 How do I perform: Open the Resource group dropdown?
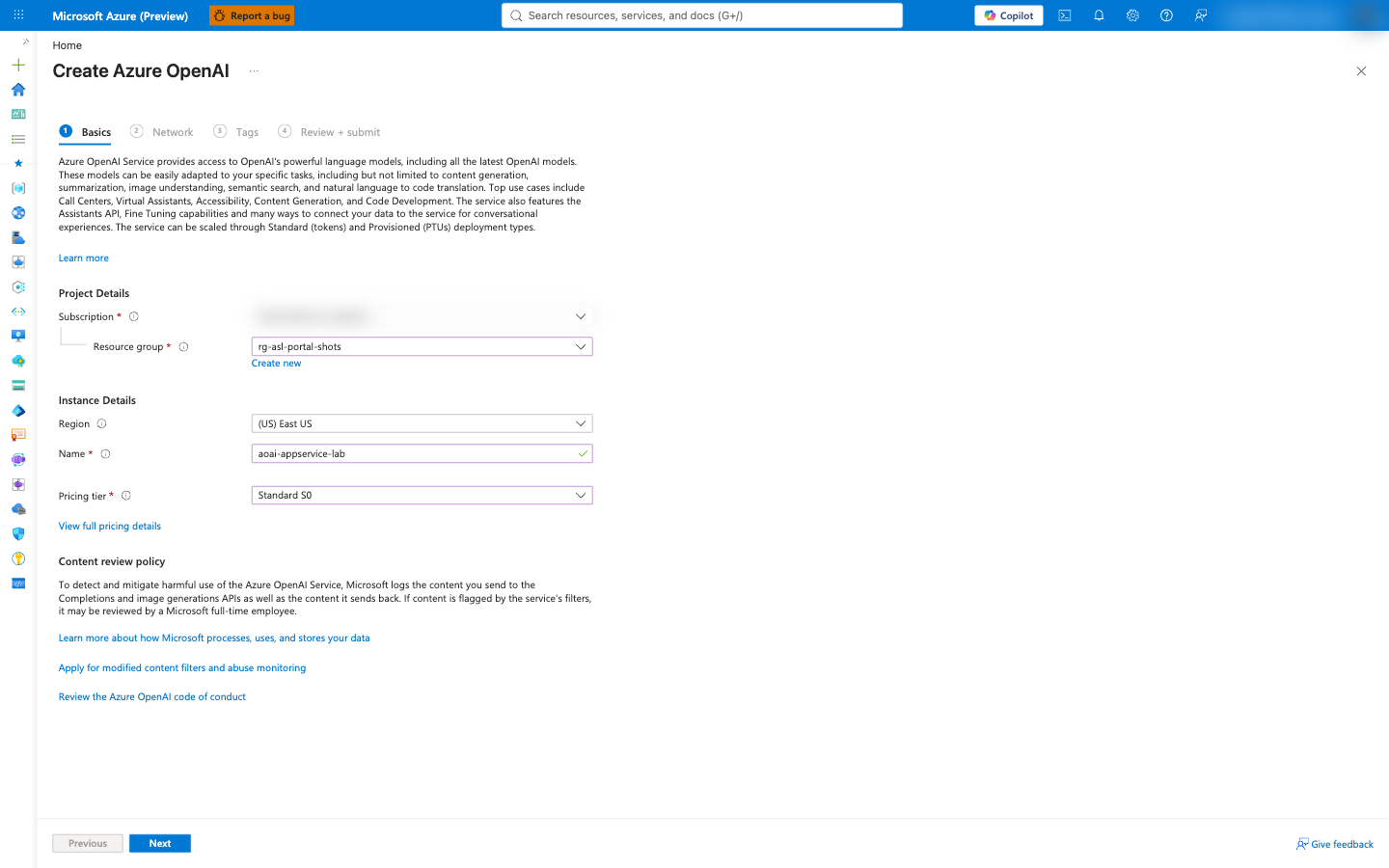point(422,346)
